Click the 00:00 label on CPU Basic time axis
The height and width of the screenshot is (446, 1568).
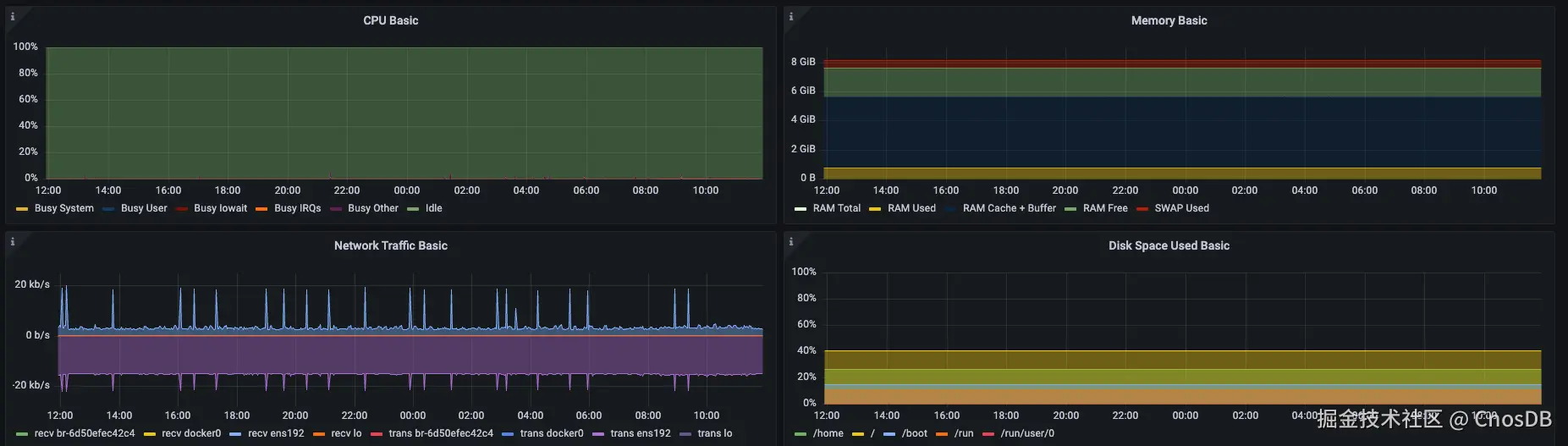click(407, 190)
